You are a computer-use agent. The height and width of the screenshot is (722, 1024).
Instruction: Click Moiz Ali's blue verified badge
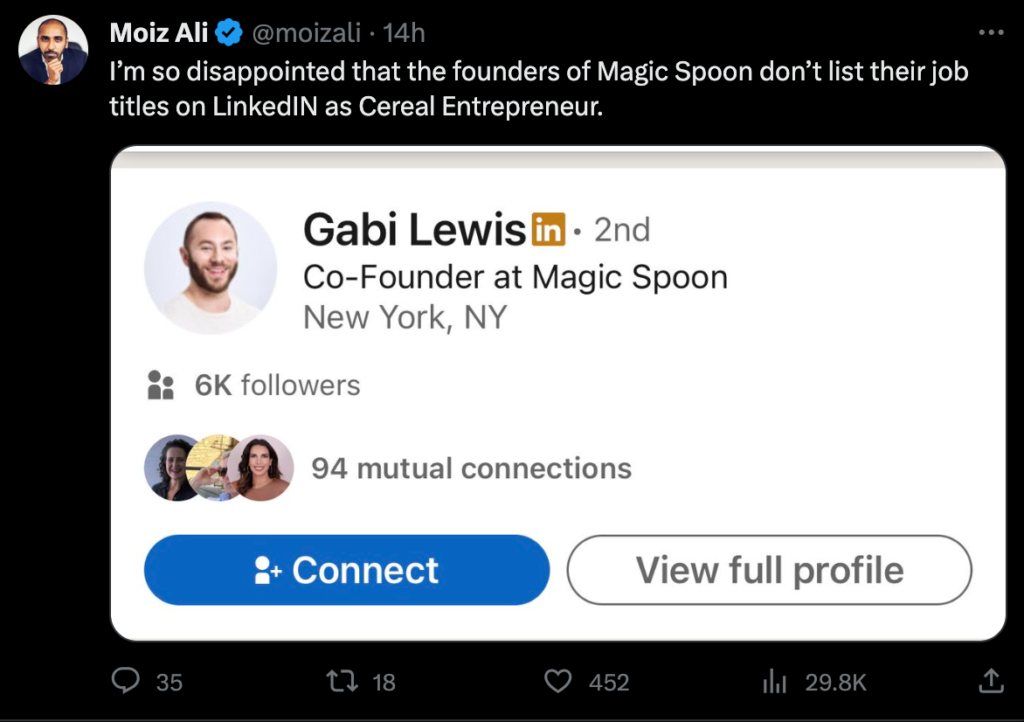click(x=230, y=33)
